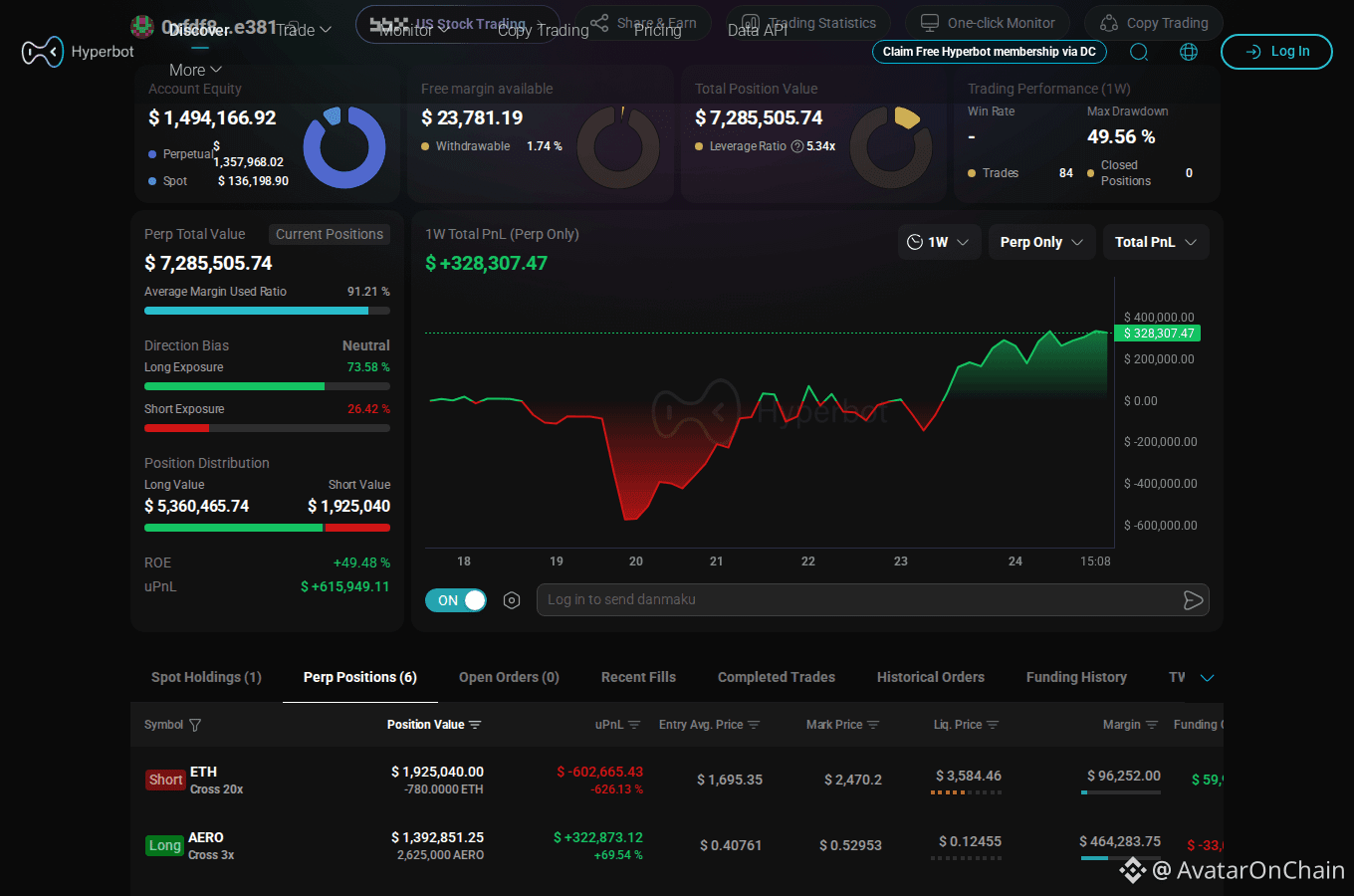Sort by Liq. Price column
Screen dimensions: 1354x896
tap(993, 725)
